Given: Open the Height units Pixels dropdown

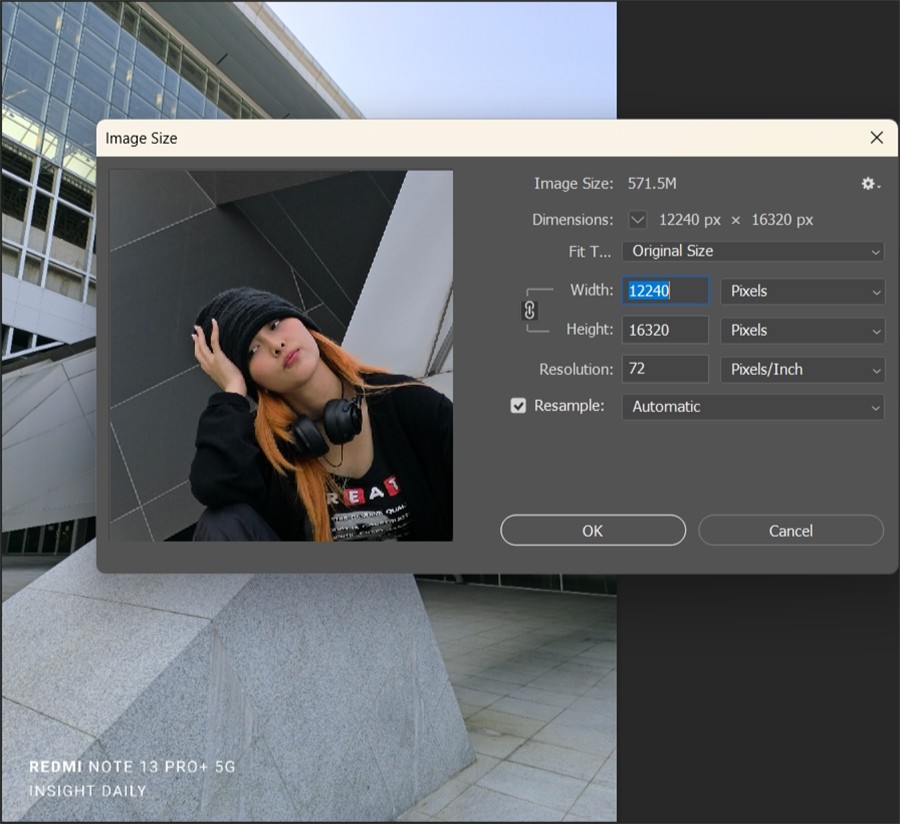Looking at the screenshot, I should 802,330.
